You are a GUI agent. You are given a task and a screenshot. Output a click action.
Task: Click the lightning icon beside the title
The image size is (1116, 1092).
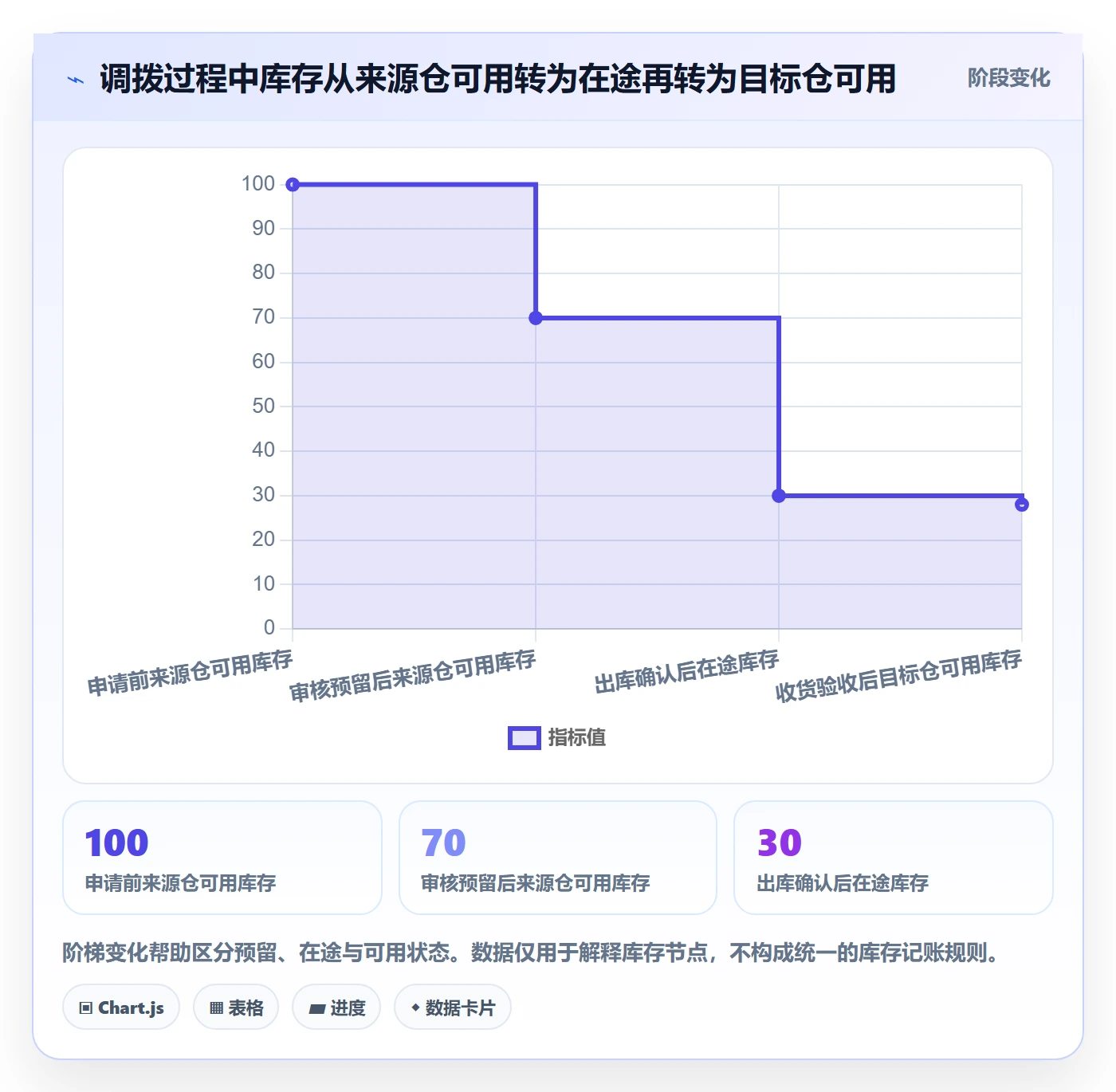(76, 80)
